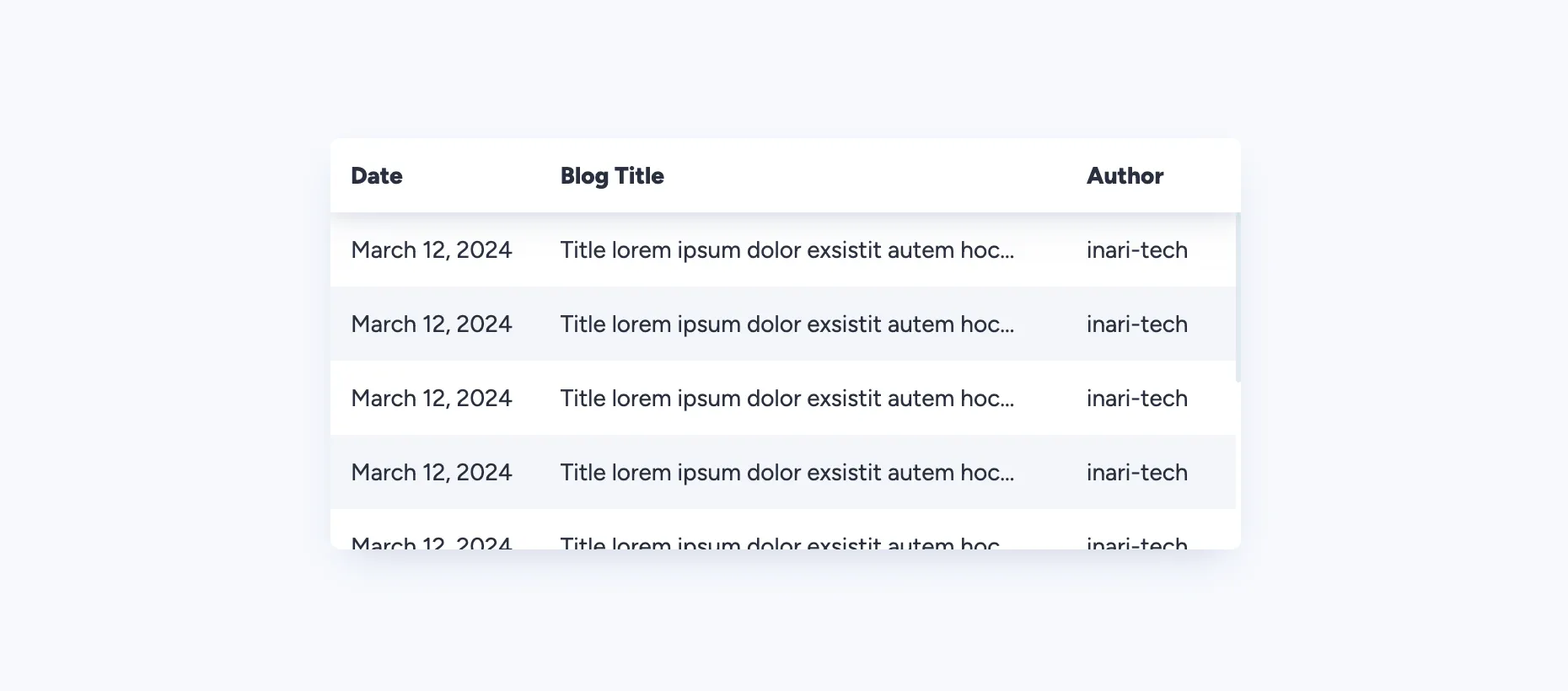Click the inari-tech author in the fourth row
The image size is (1568, 691).
tap(1136, 473)
